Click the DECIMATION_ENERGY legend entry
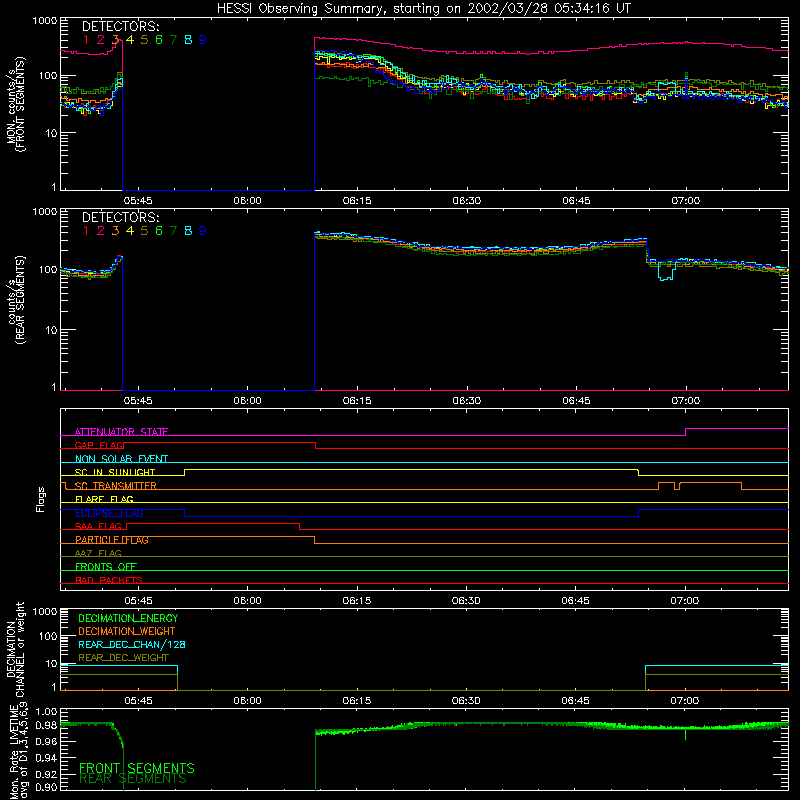Image resolution: width=800 pixels, height=800 pixels. (x=128, y=618)
